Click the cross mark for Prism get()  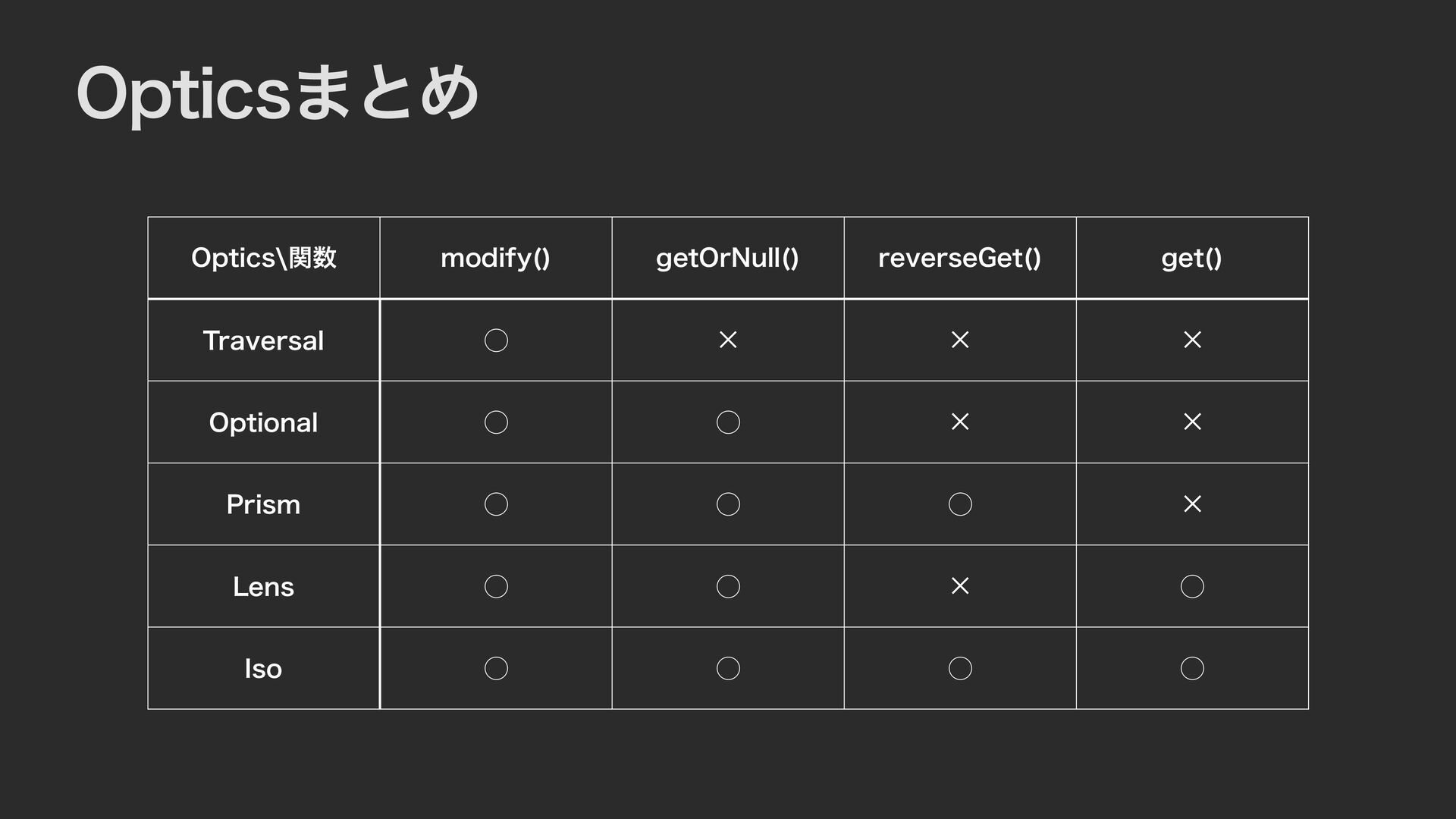point(1192,504)
